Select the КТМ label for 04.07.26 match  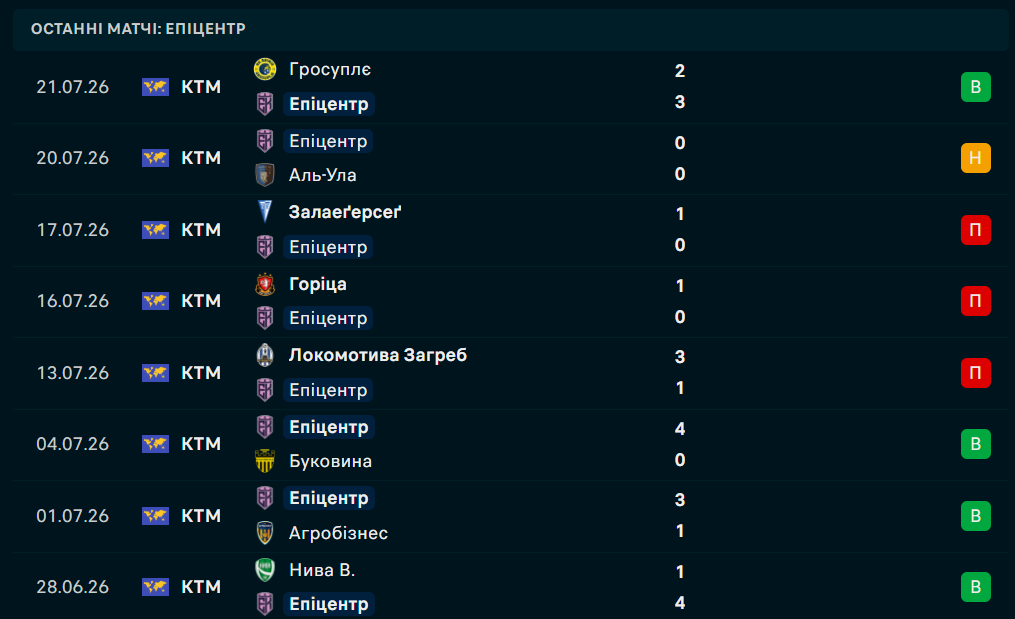click(x=201, y=444)
